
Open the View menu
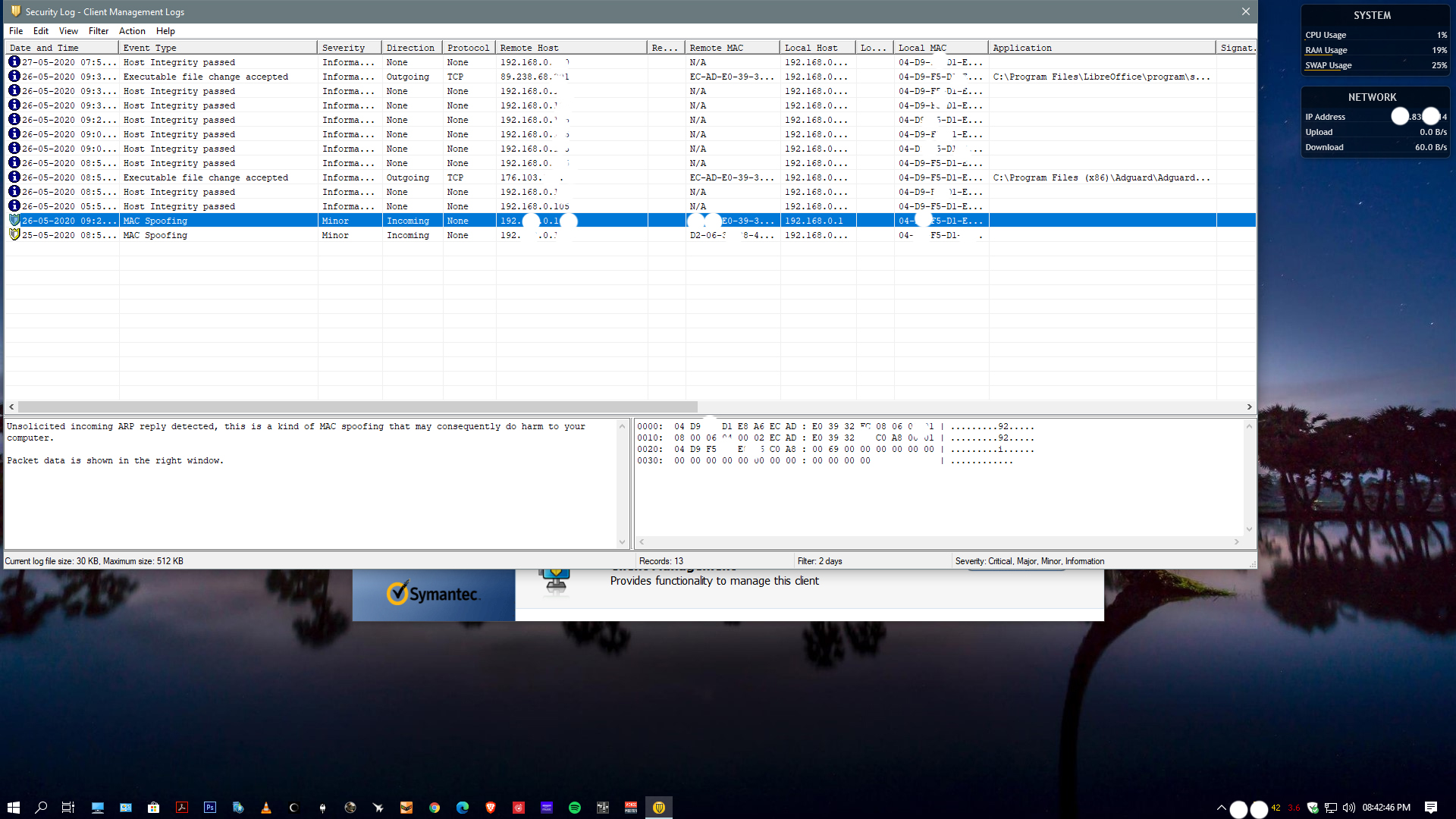68,31
